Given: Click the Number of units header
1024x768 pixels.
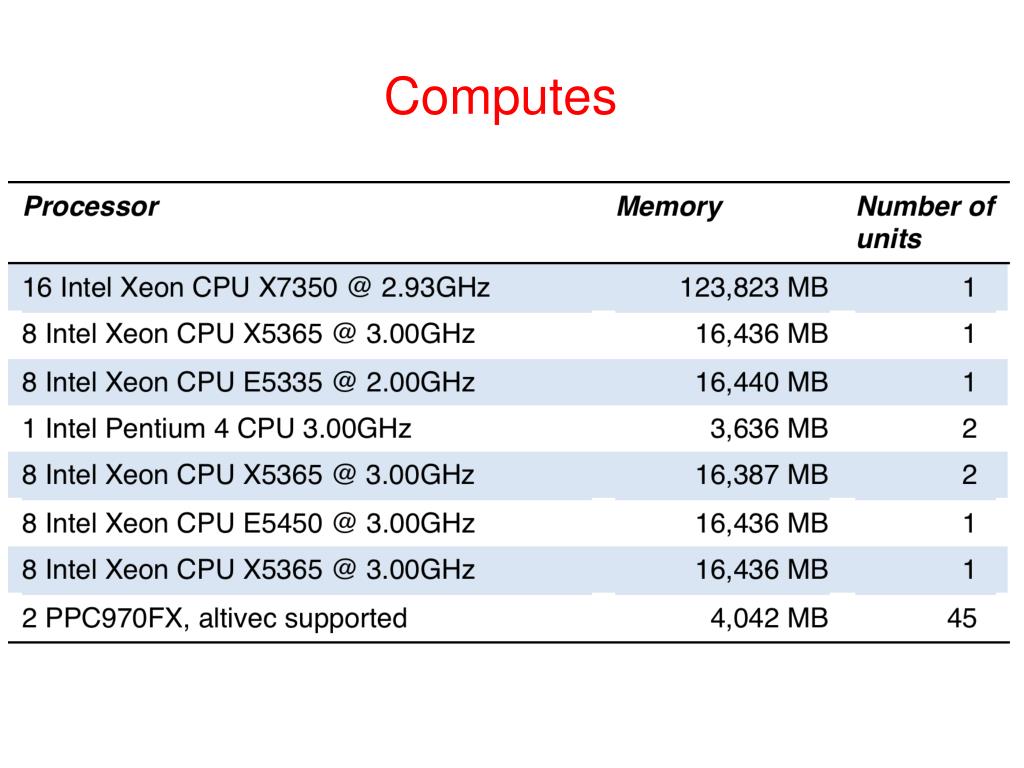Looking at the screenshot, I should 926,222.
